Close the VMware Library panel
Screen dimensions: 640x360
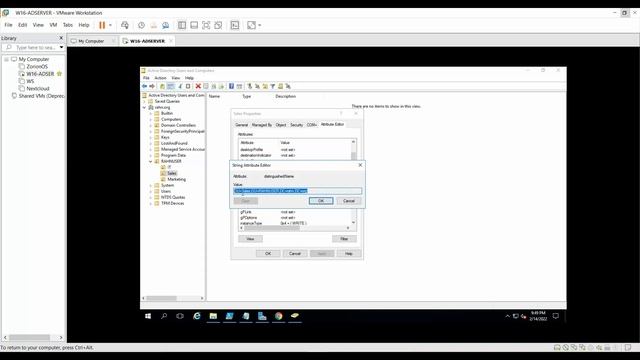61,38
